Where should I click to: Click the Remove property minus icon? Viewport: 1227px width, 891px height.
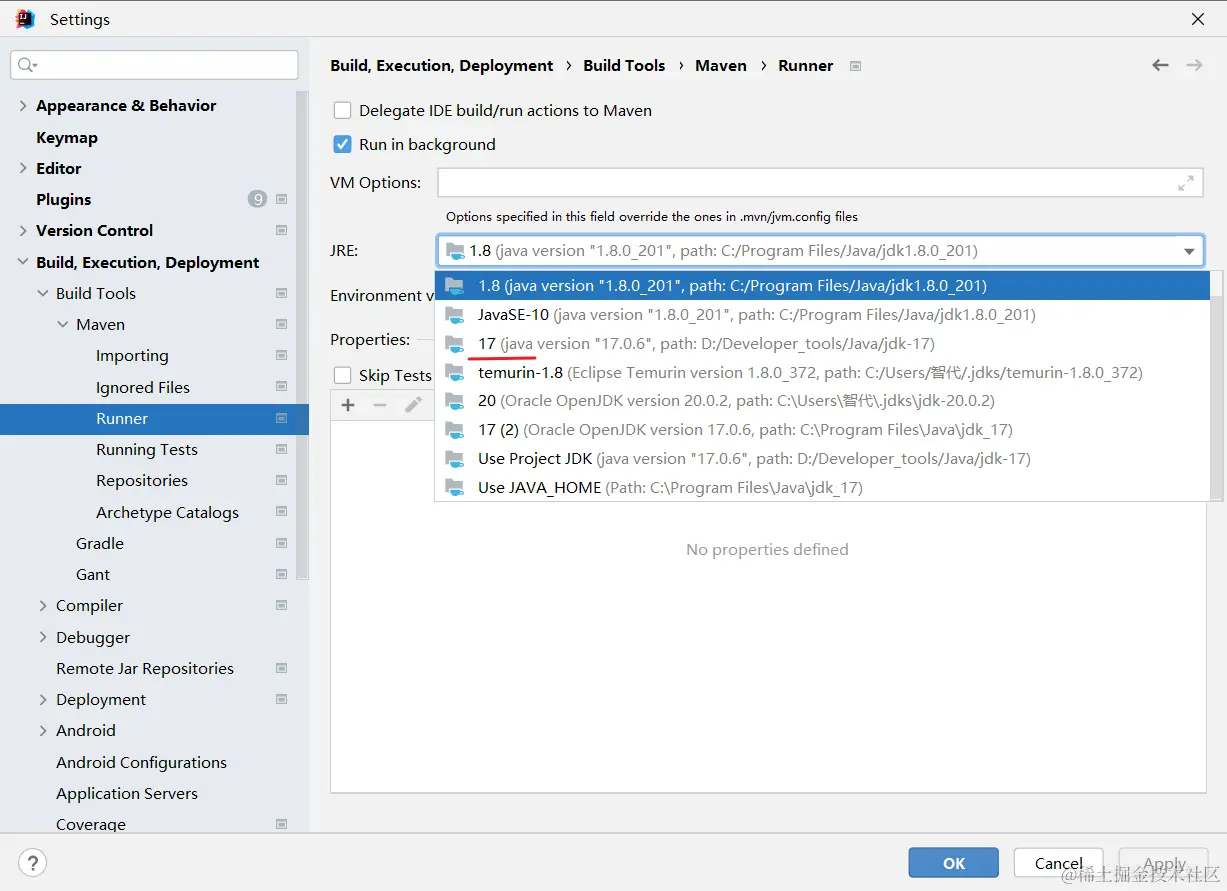(380, 405)
